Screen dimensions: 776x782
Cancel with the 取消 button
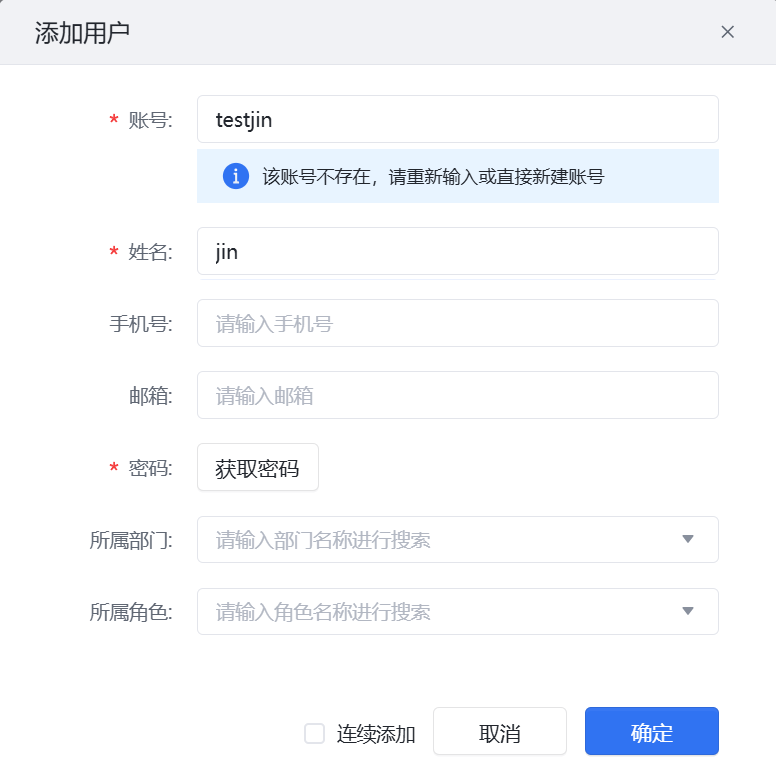[x=500, y=734]
